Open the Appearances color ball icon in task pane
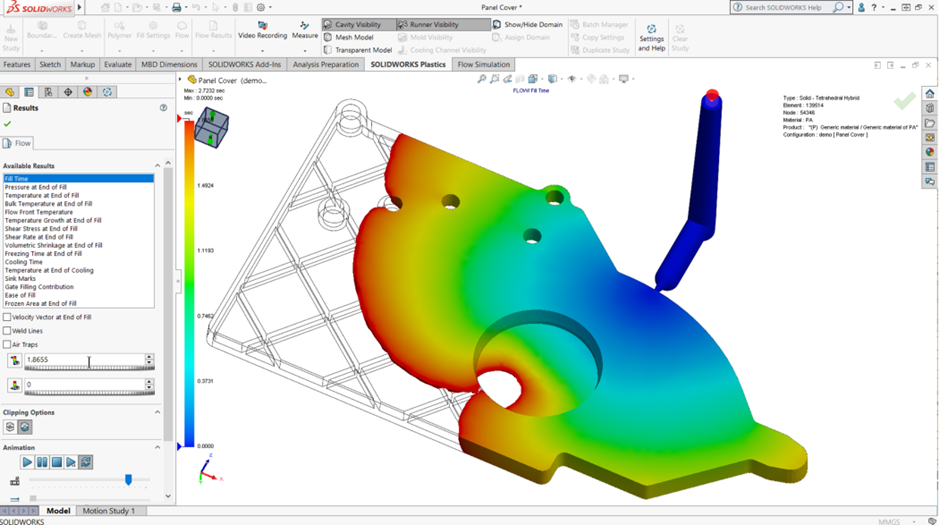Screen dimensions: 940x525 [930, 152]
